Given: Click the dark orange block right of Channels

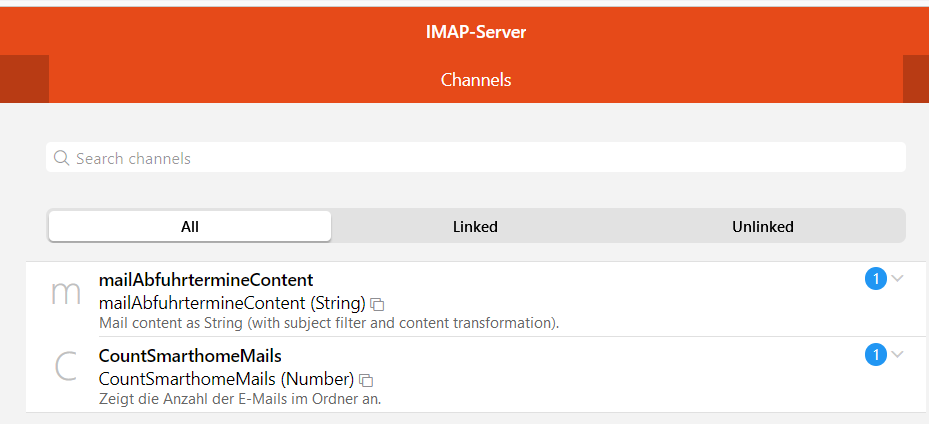Looking at the screenshot, I should coord(915,80).
